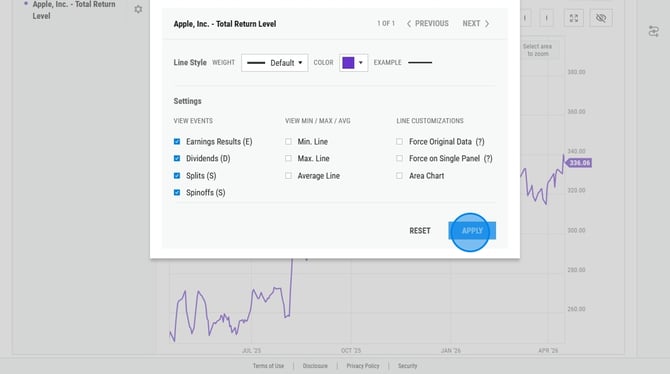This screenshot has width=670, height=374.
Task: Click the Select area to zoom box
Action: pyautogui.click(x=538, y=50)
